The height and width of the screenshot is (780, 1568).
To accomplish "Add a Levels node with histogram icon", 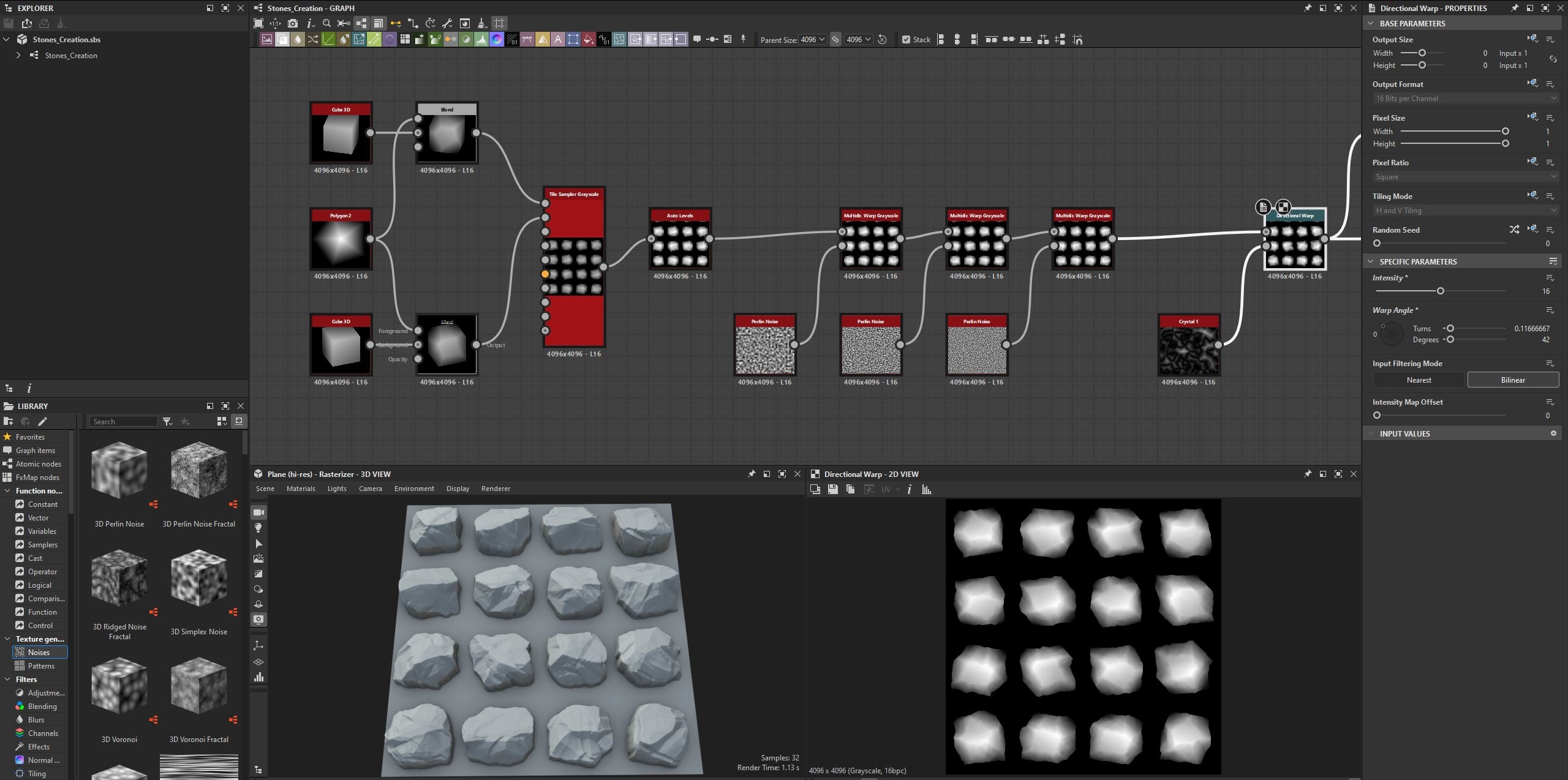I will pos(481,40).
